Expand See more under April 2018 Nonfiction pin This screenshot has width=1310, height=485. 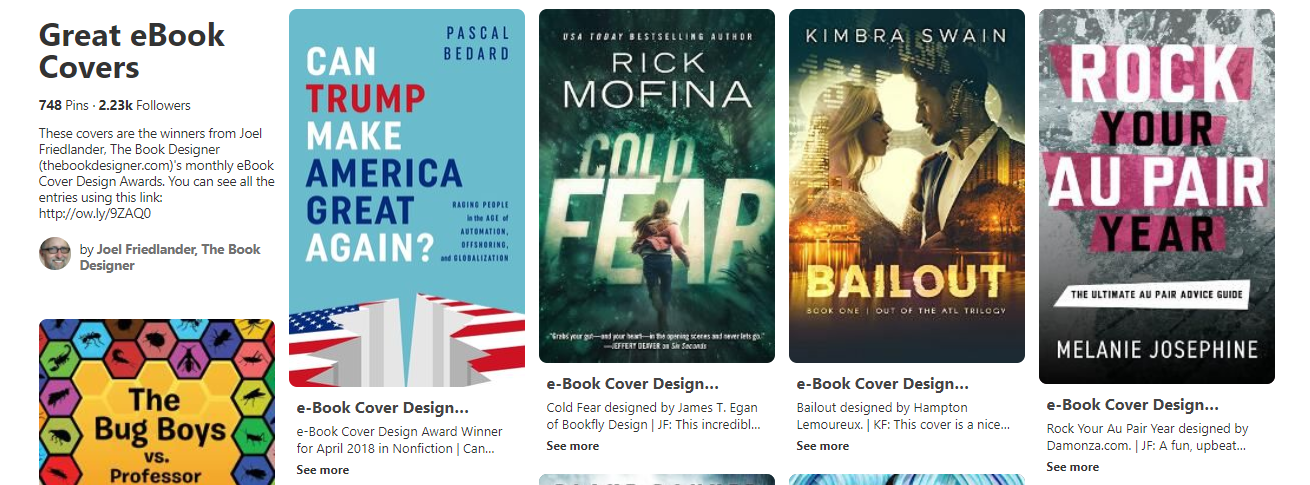coord(323,470)
